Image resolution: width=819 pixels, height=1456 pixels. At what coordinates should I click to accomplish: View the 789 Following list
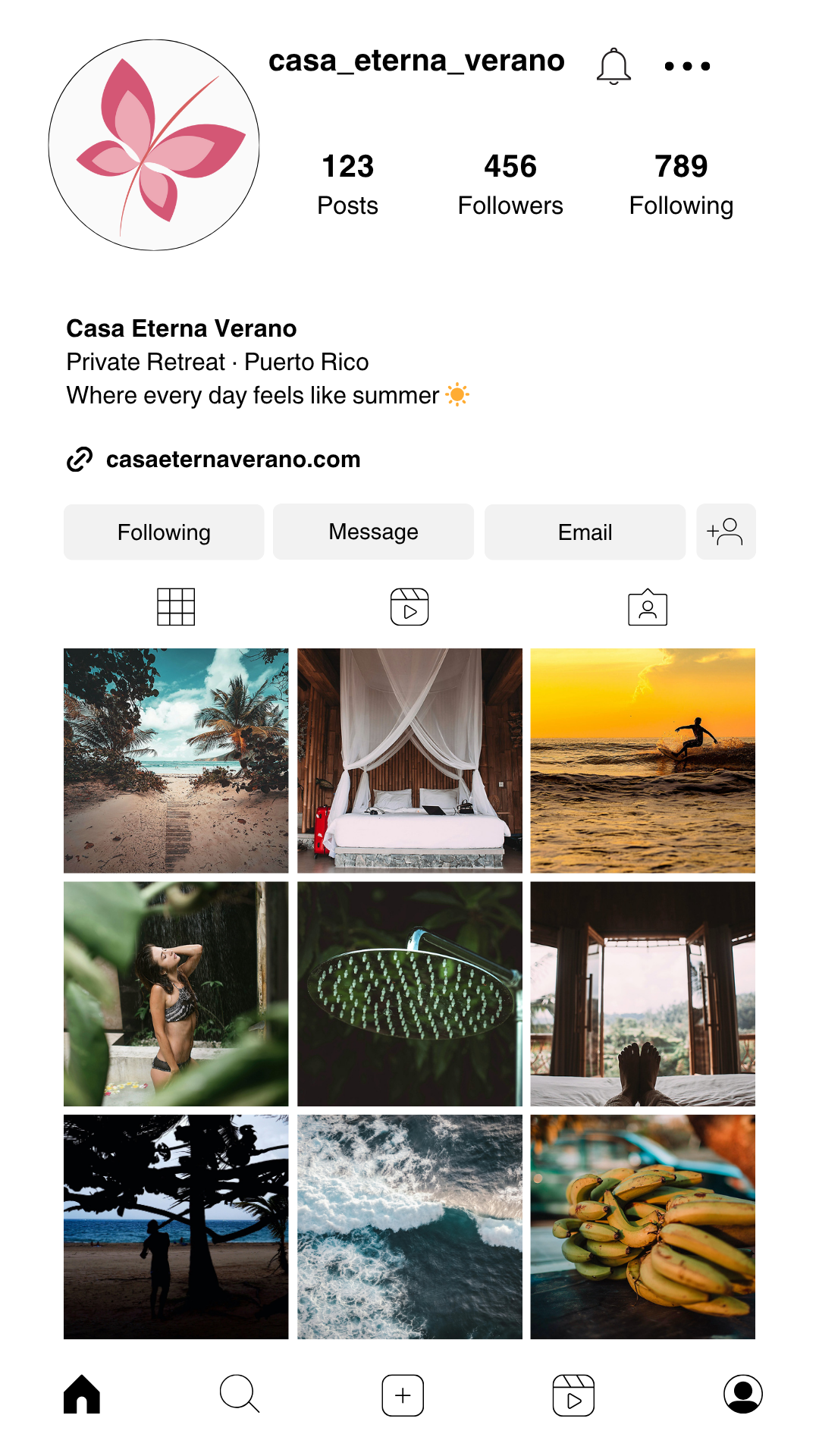click(x=681, y=185)
